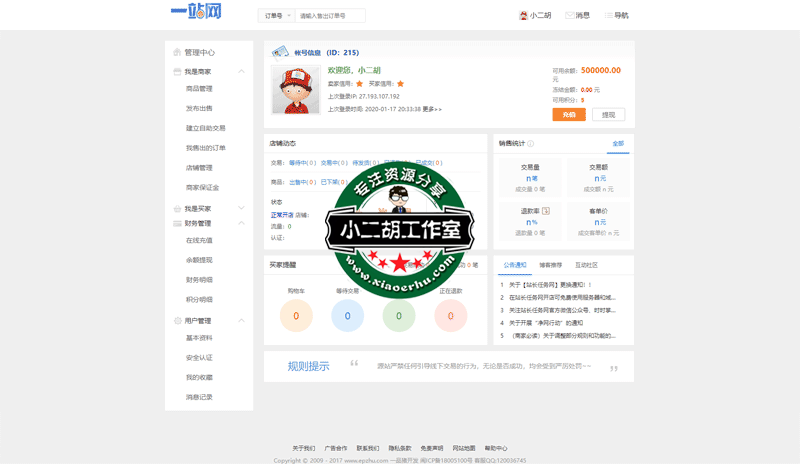
Task: Click the info icon beside 销售统计
Action: pyautogui.click(x=531, y=144)
